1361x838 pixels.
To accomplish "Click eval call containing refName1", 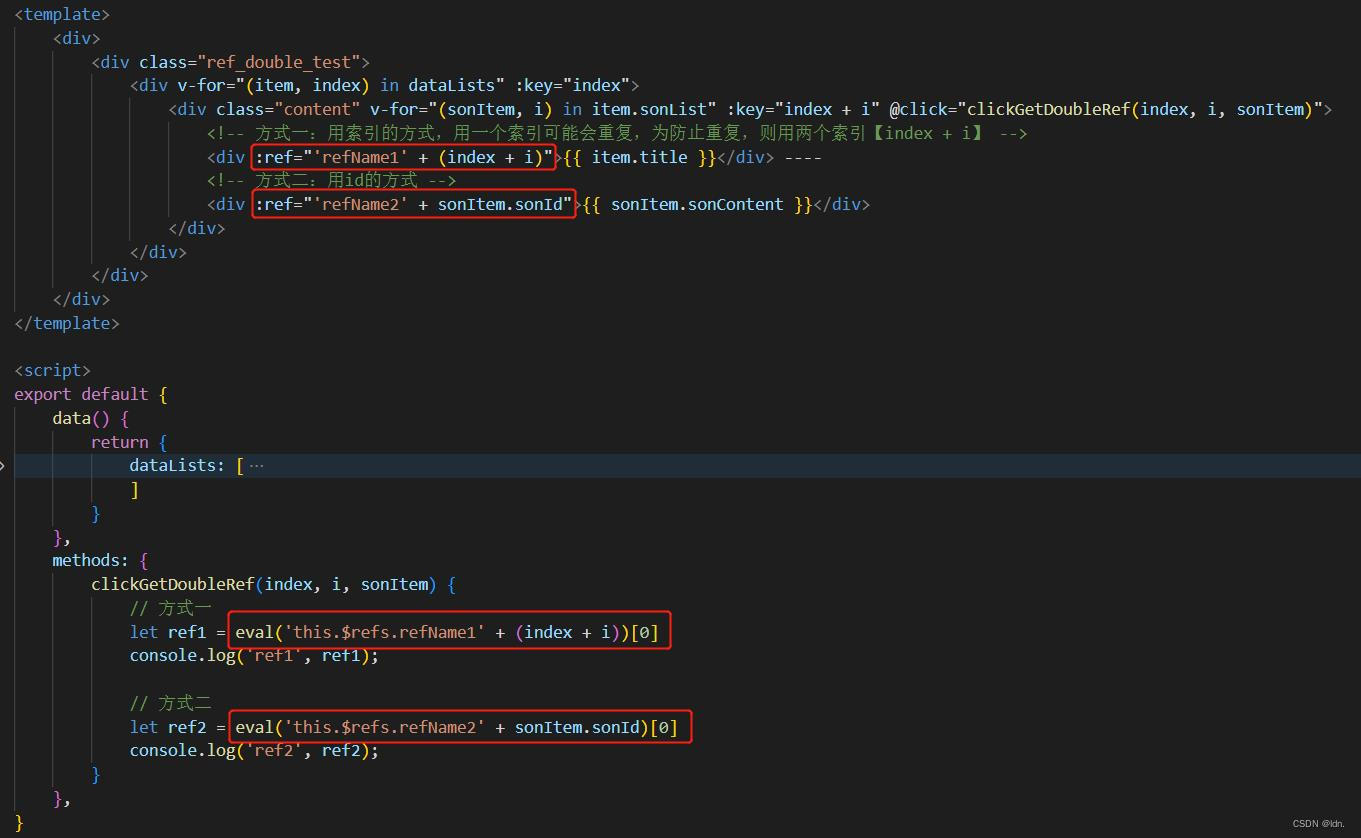I will click(447, 632).
